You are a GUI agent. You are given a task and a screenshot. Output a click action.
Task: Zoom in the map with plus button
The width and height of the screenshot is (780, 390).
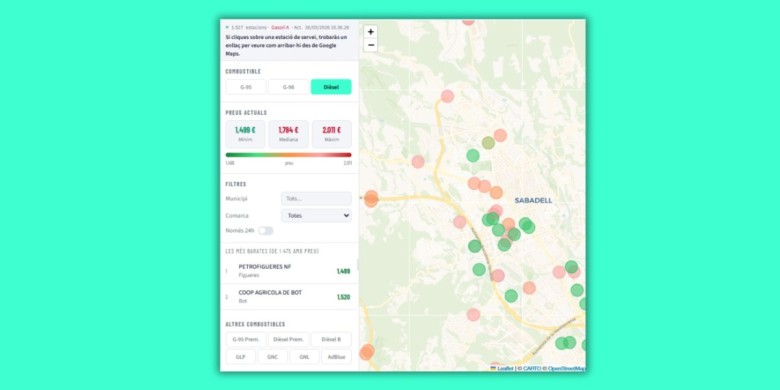[371, 32]
